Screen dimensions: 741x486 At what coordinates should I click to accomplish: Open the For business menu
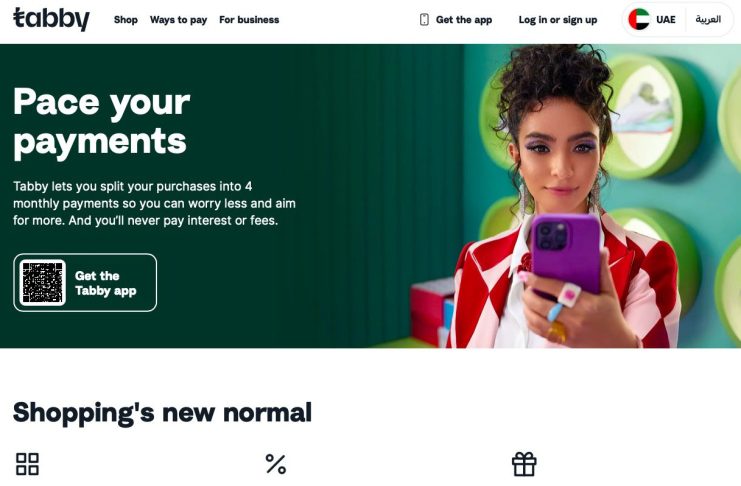pos(249,20)
